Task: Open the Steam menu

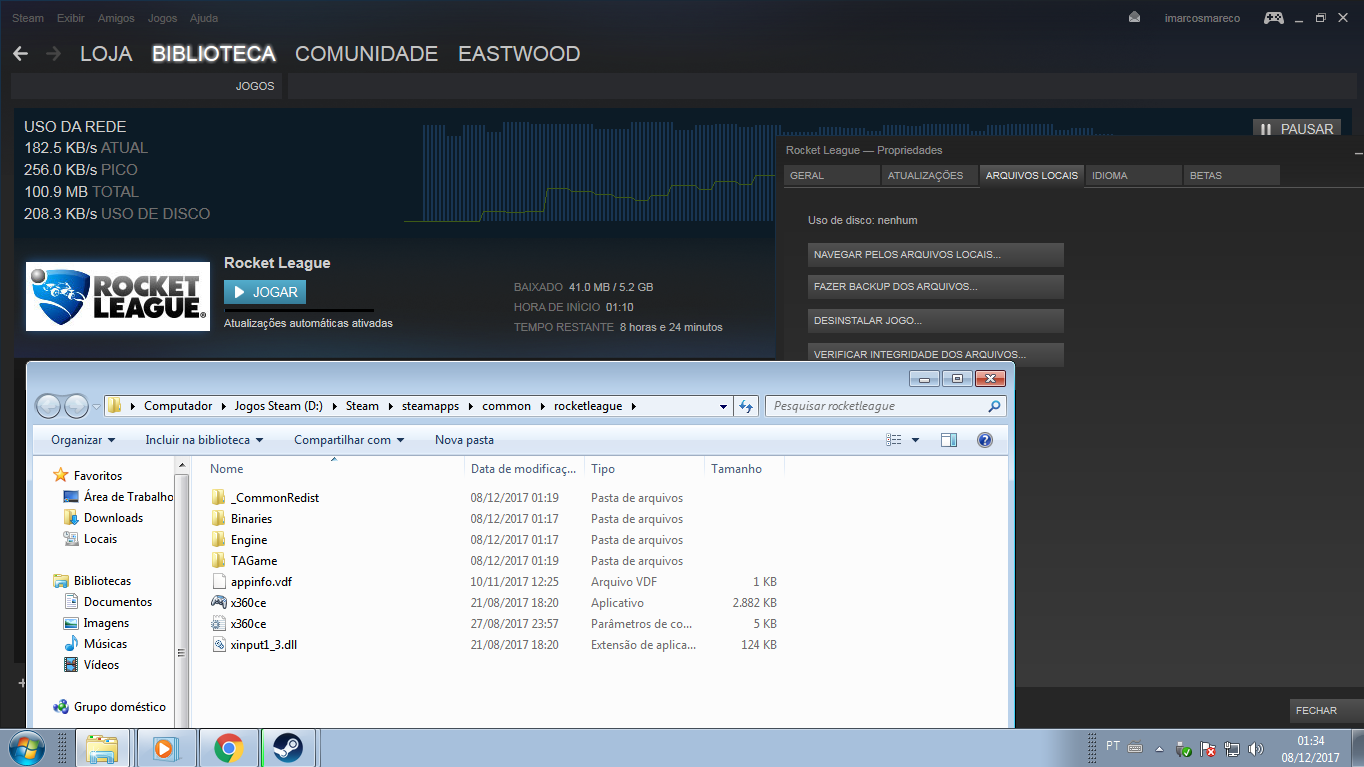Action: (28, 18)
